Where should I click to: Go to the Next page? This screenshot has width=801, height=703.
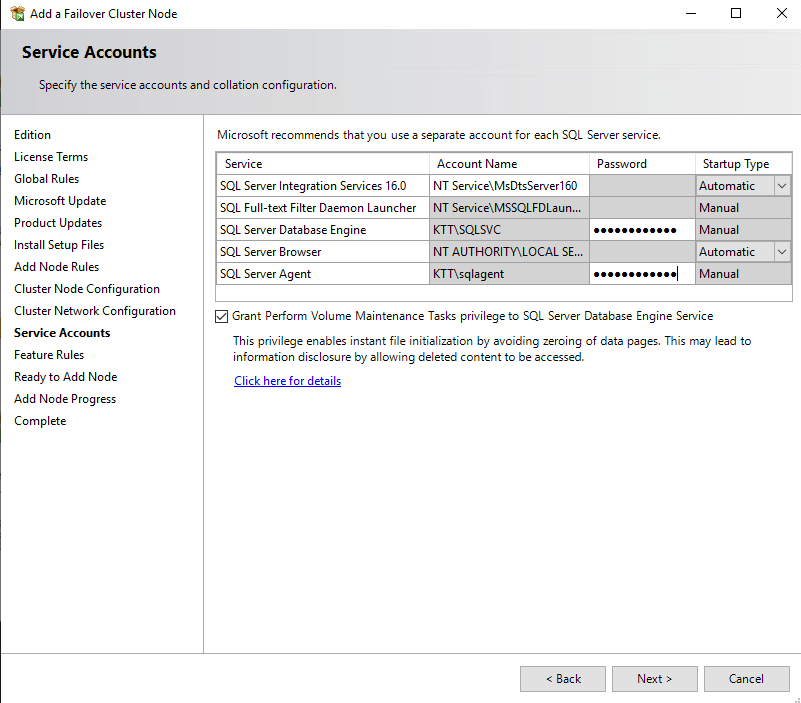tap(654, 678)
